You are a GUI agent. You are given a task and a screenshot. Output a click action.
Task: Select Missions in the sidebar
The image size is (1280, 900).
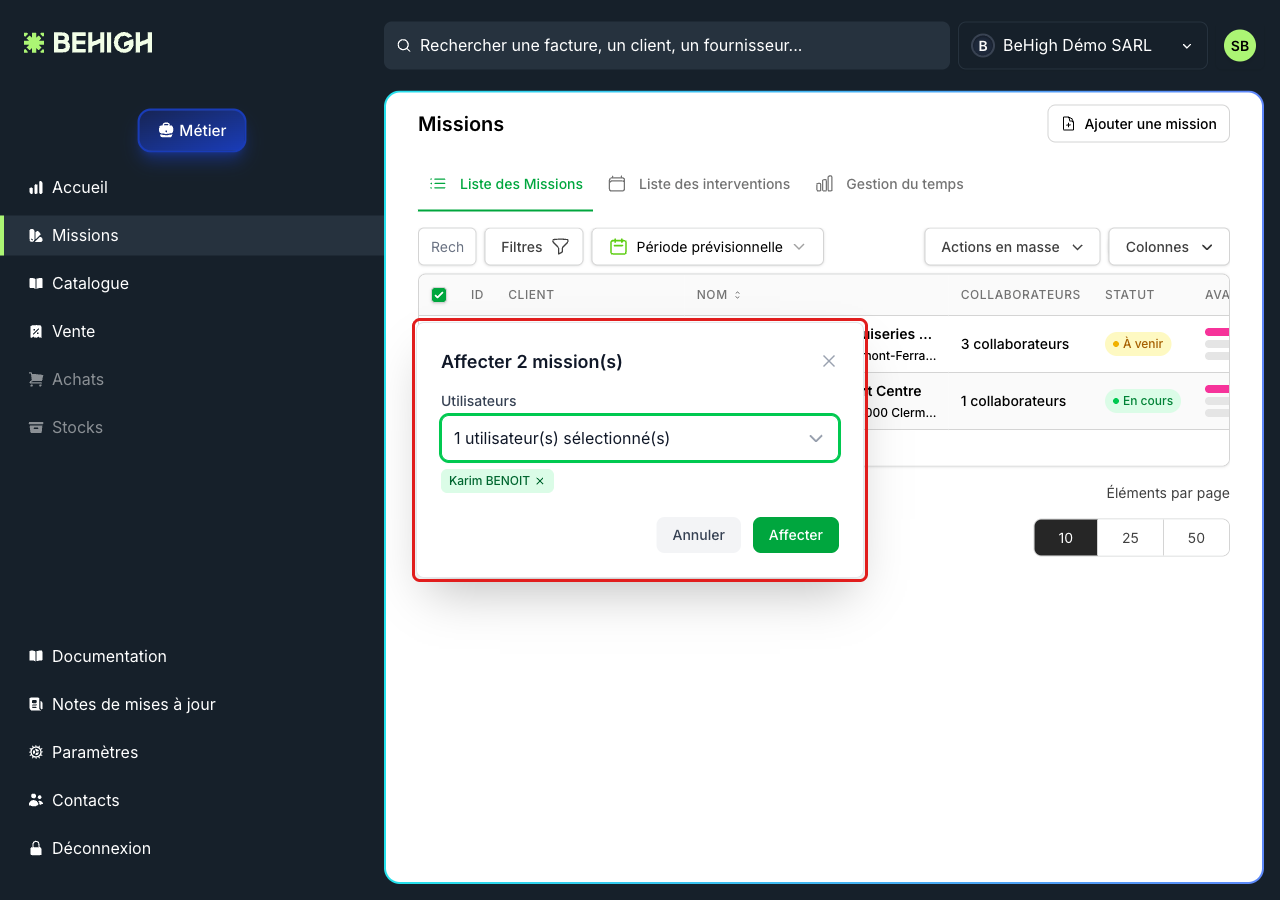[x=192, y=235]
